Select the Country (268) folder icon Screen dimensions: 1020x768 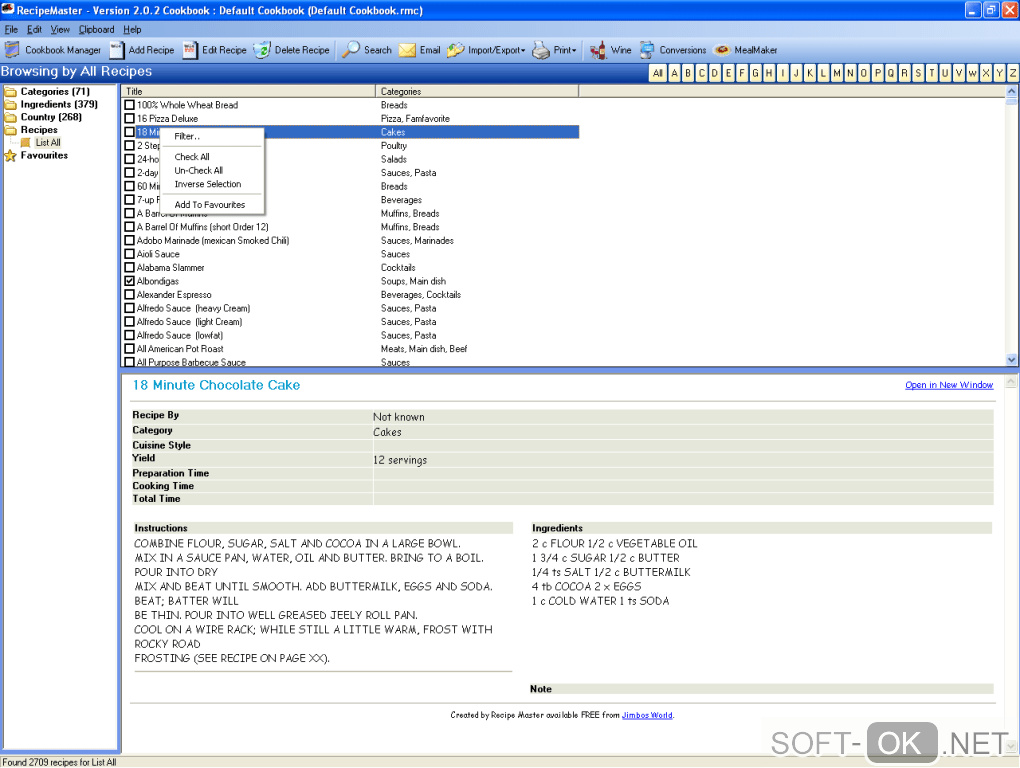tap(10, 118)
